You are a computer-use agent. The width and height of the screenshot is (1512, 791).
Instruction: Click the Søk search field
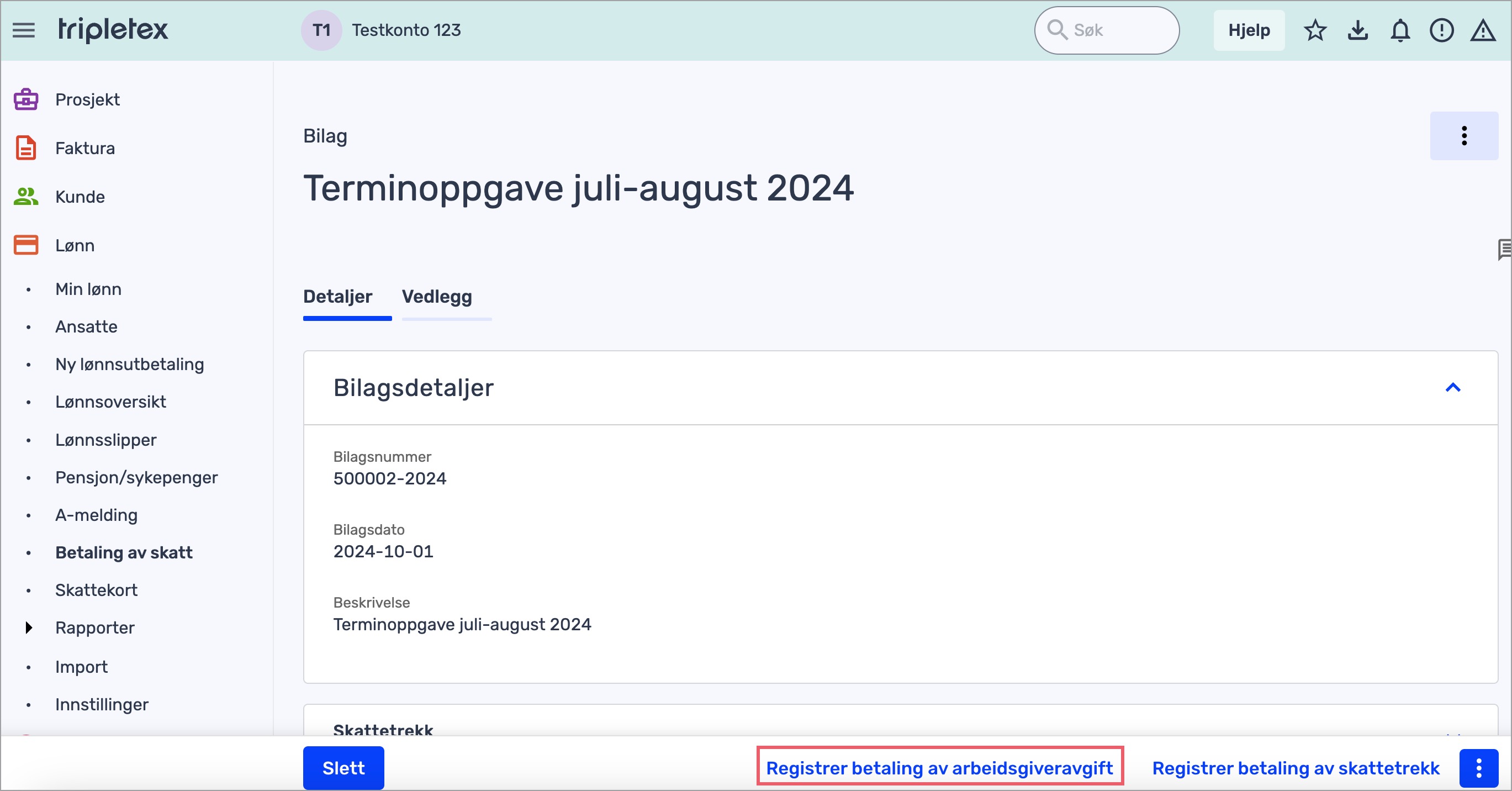coord(1107,30)
